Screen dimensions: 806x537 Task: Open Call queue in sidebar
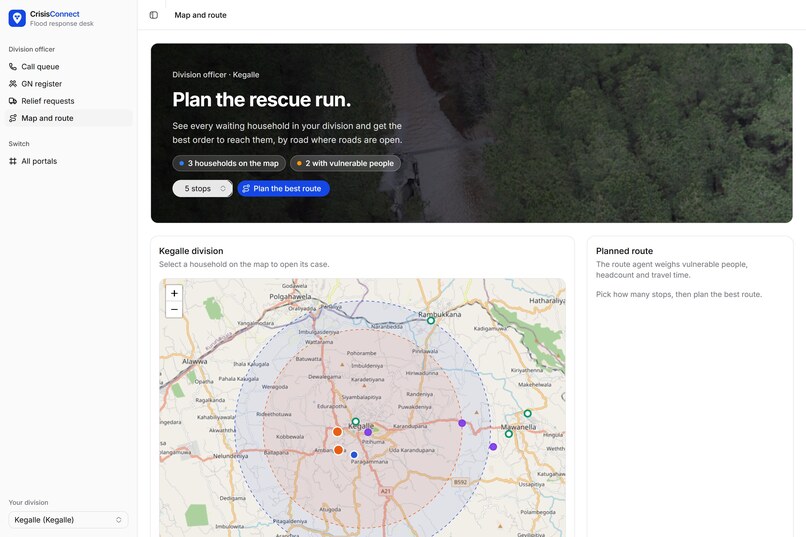[68, 67]
